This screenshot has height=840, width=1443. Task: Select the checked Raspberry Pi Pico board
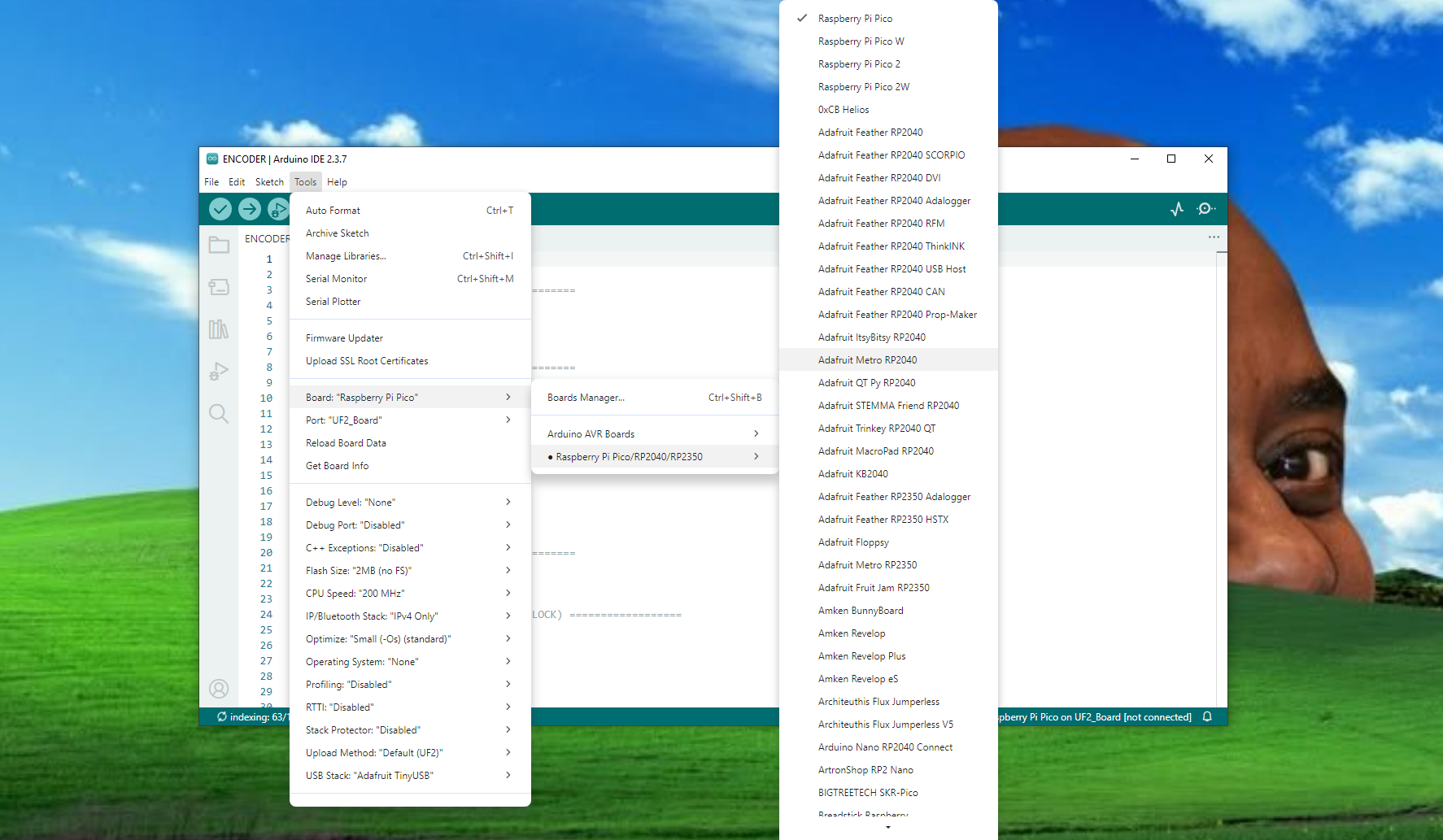(x=888, y=19)
